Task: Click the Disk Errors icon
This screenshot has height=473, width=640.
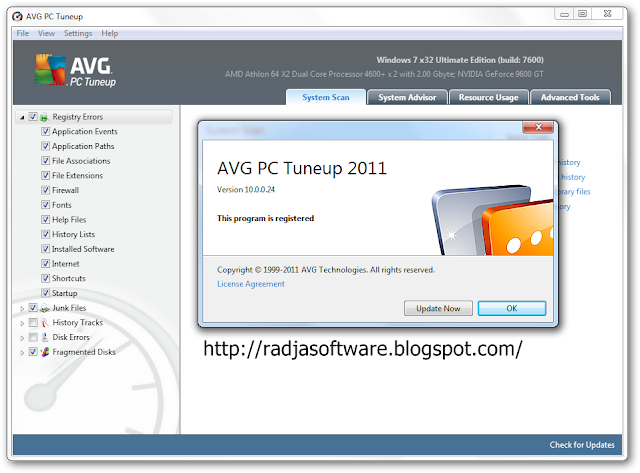Action: coord(44,338)
